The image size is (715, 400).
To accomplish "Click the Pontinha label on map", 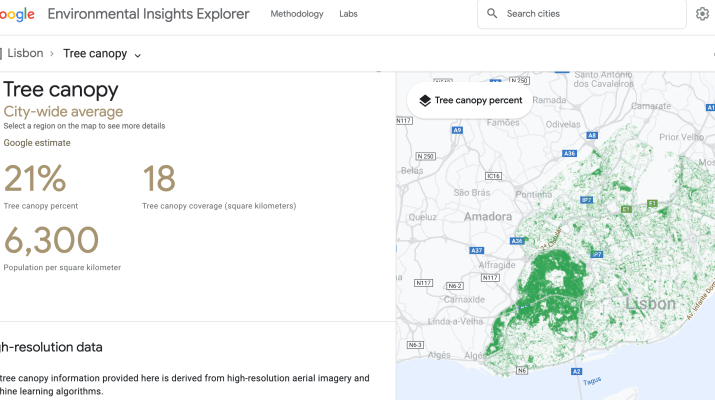I will (534, 195).
